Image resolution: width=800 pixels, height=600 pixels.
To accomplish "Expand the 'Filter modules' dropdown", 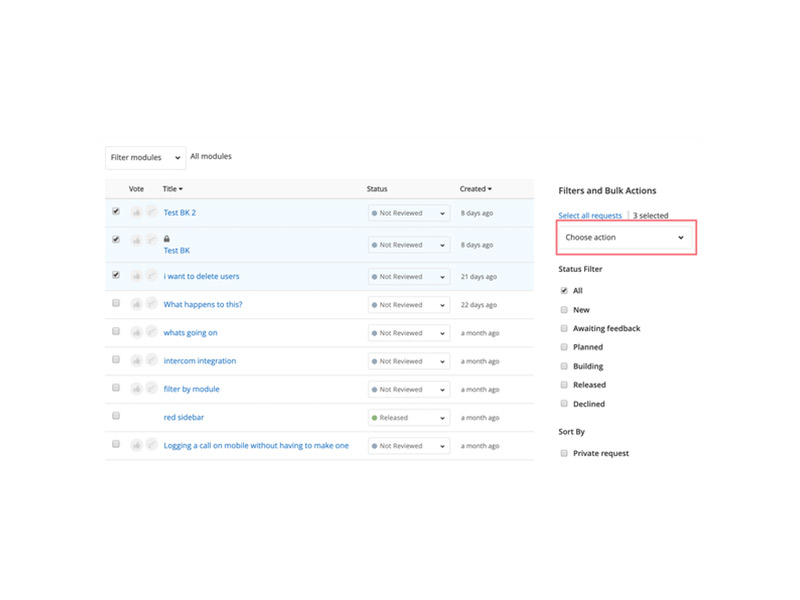I will click(145, 158).
